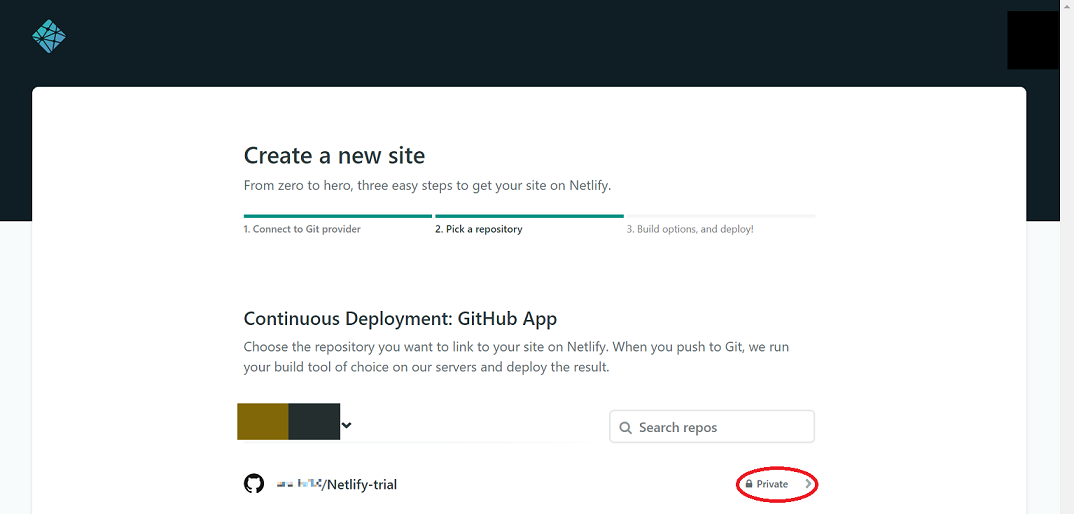Click the Netlify logo in the header
The image size is (1074, 514).
point(49,36)
